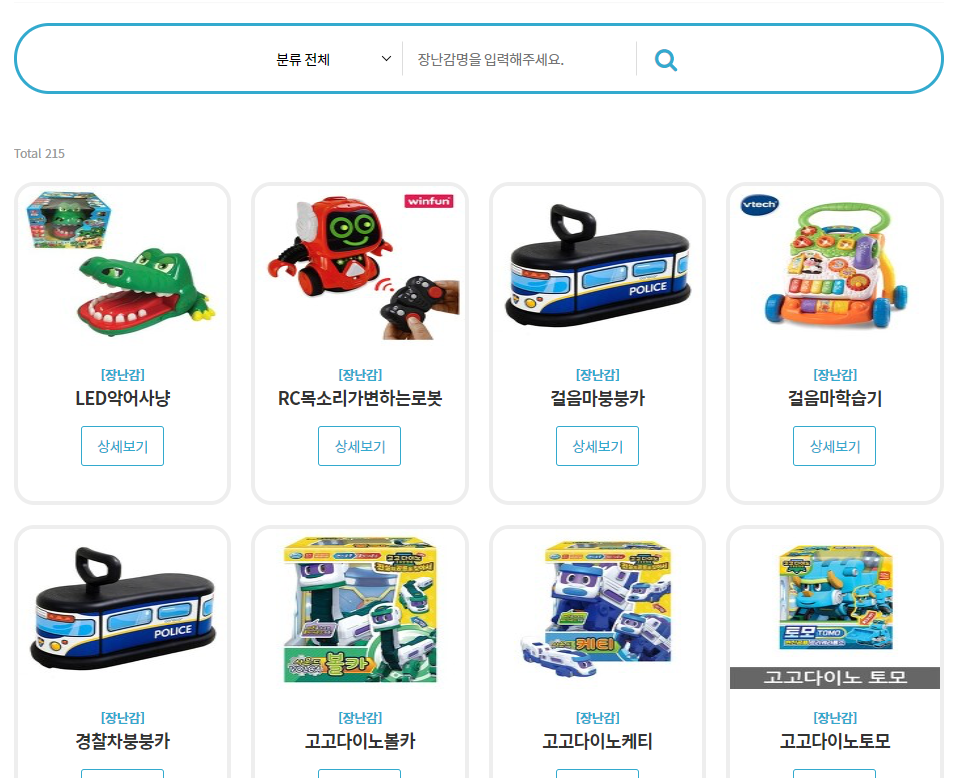The height and width of the screenshot is (780, 959).
Task: Select the red RC robot image
Action: point(363,266)
